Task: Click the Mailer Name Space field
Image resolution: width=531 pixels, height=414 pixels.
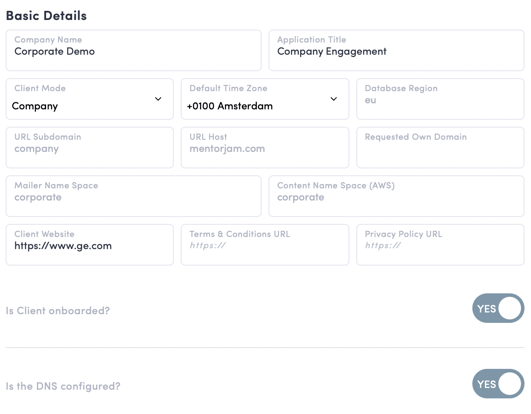Action: point(134,196)
